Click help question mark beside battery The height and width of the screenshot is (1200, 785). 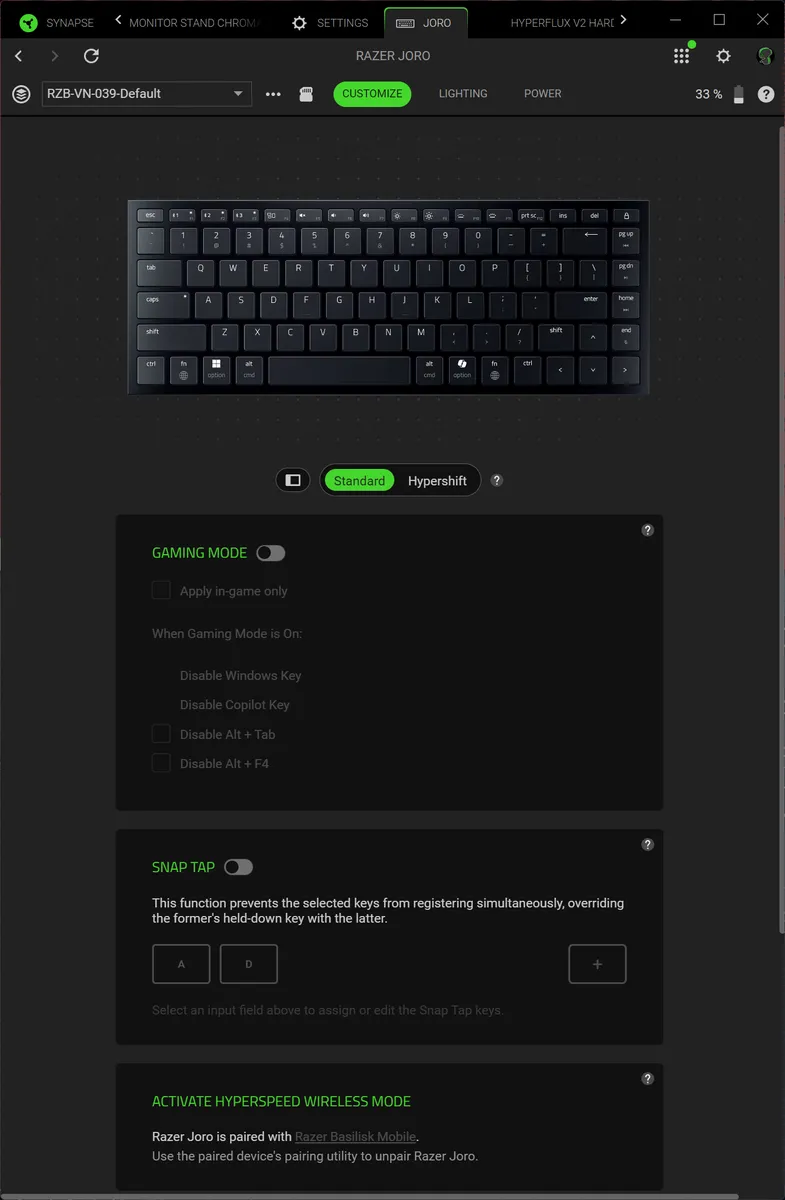[766, 94]
